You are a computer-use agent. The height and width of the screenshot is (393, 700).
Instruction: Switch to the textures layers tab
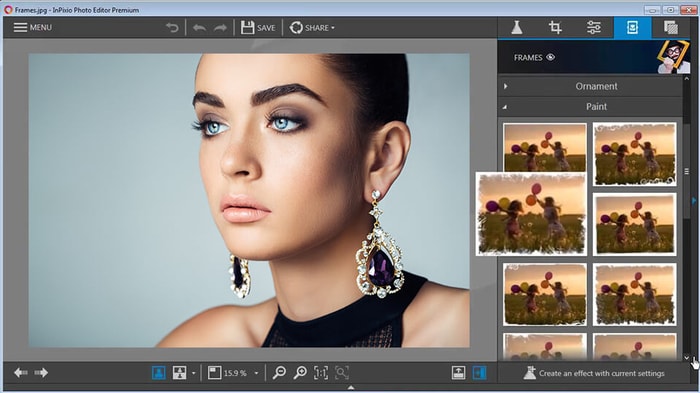(671, 28)
